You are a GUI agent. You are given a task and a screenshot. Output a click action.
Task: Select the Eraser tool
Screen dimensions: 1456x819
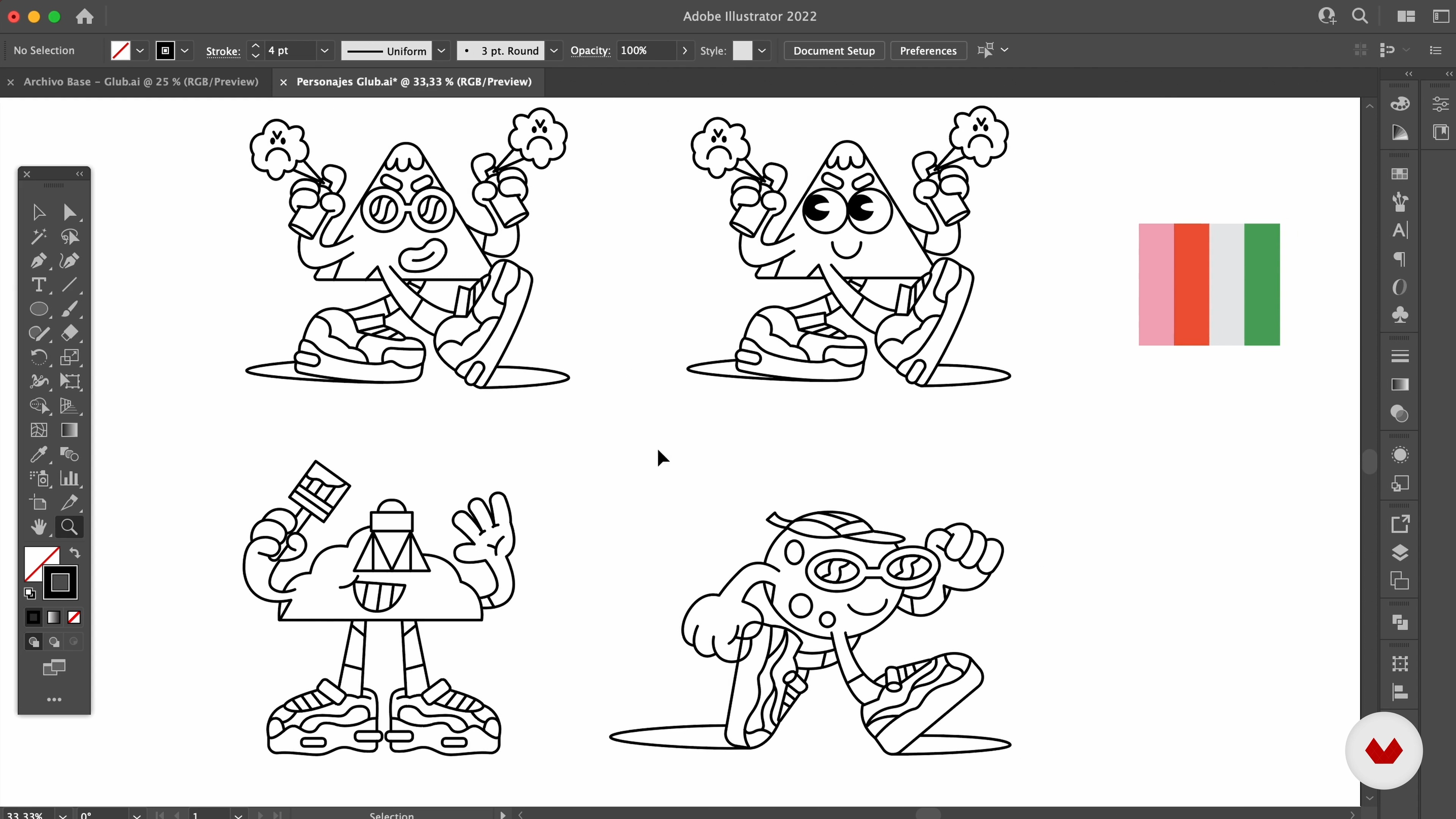tap(69, 333)
